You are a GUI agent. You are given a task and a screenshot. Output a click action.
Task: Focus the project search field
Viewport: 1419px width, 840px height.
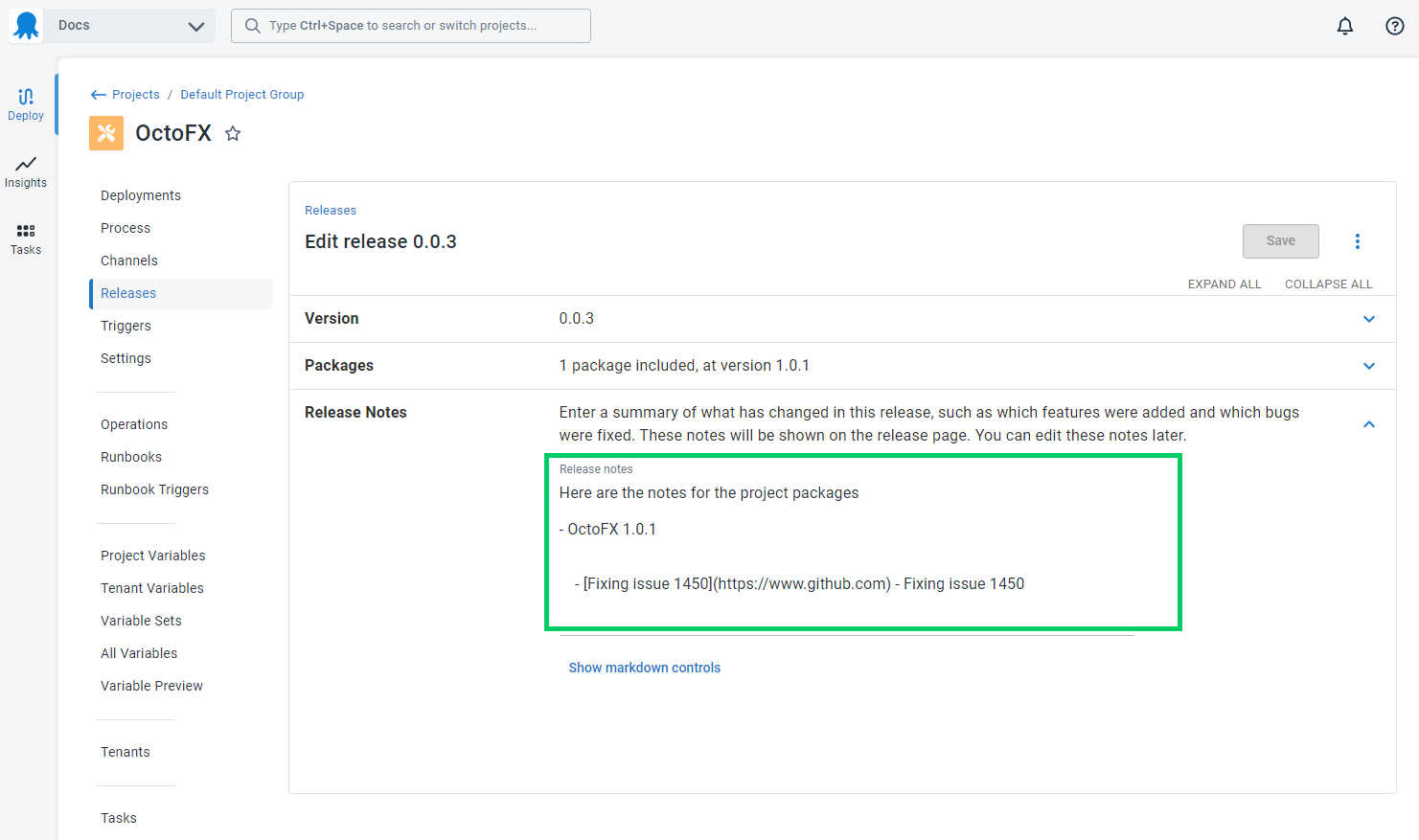pos(411,26)
